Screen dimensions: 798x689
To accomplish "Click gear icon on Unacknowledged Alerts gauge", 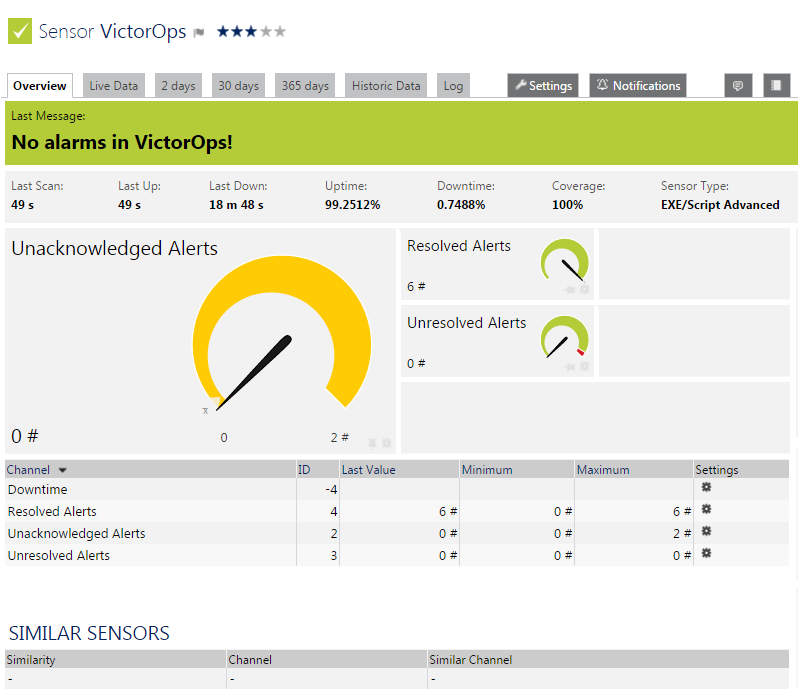I will coord(387,443).
